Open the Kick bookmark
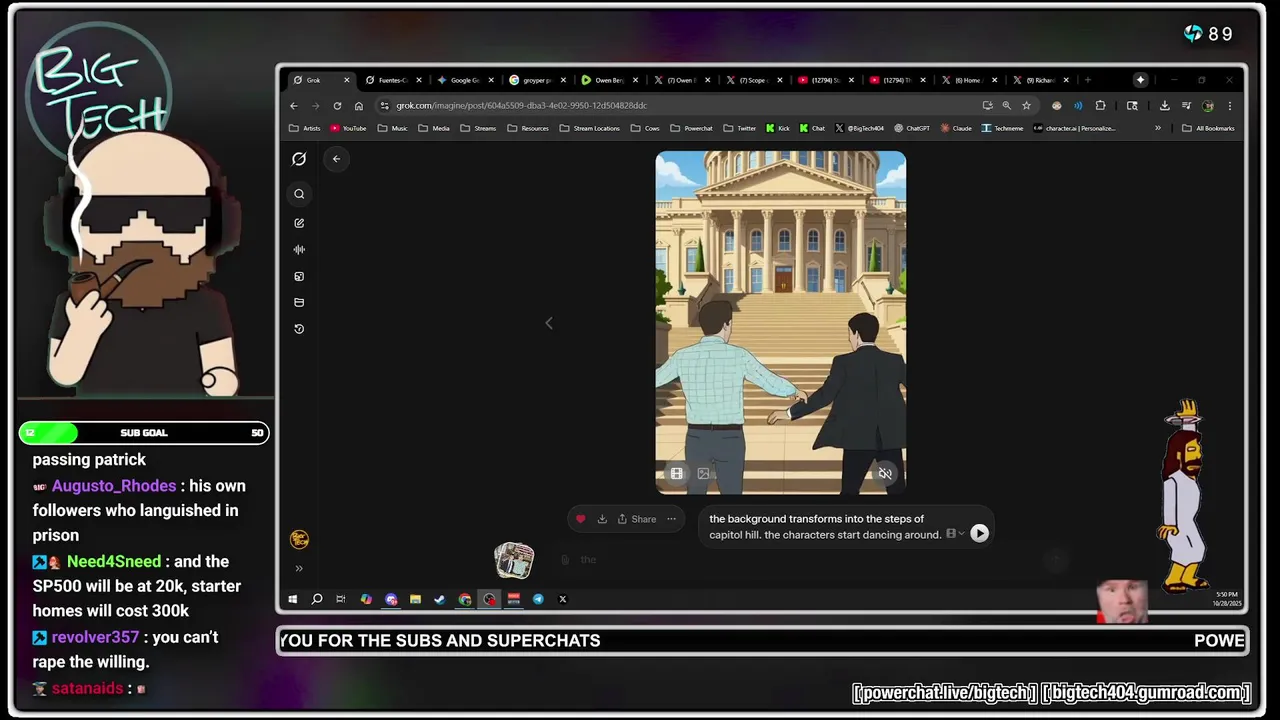This screenshot has width=1280, height=720. click(x=778, y=128)
